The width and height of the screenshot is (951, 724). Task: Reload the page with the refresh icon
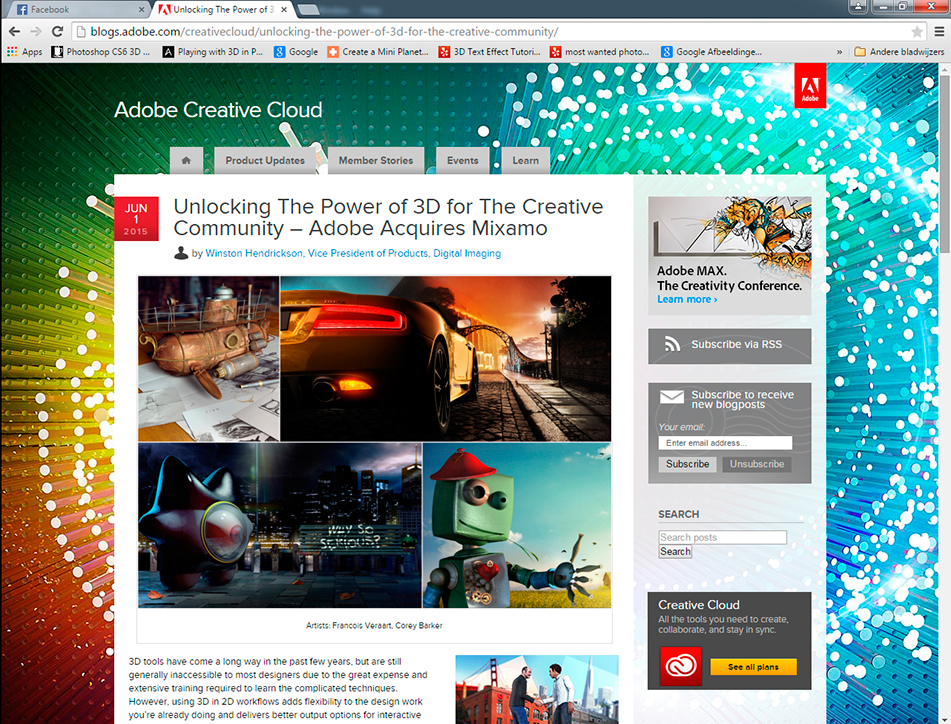coord(58,32)
